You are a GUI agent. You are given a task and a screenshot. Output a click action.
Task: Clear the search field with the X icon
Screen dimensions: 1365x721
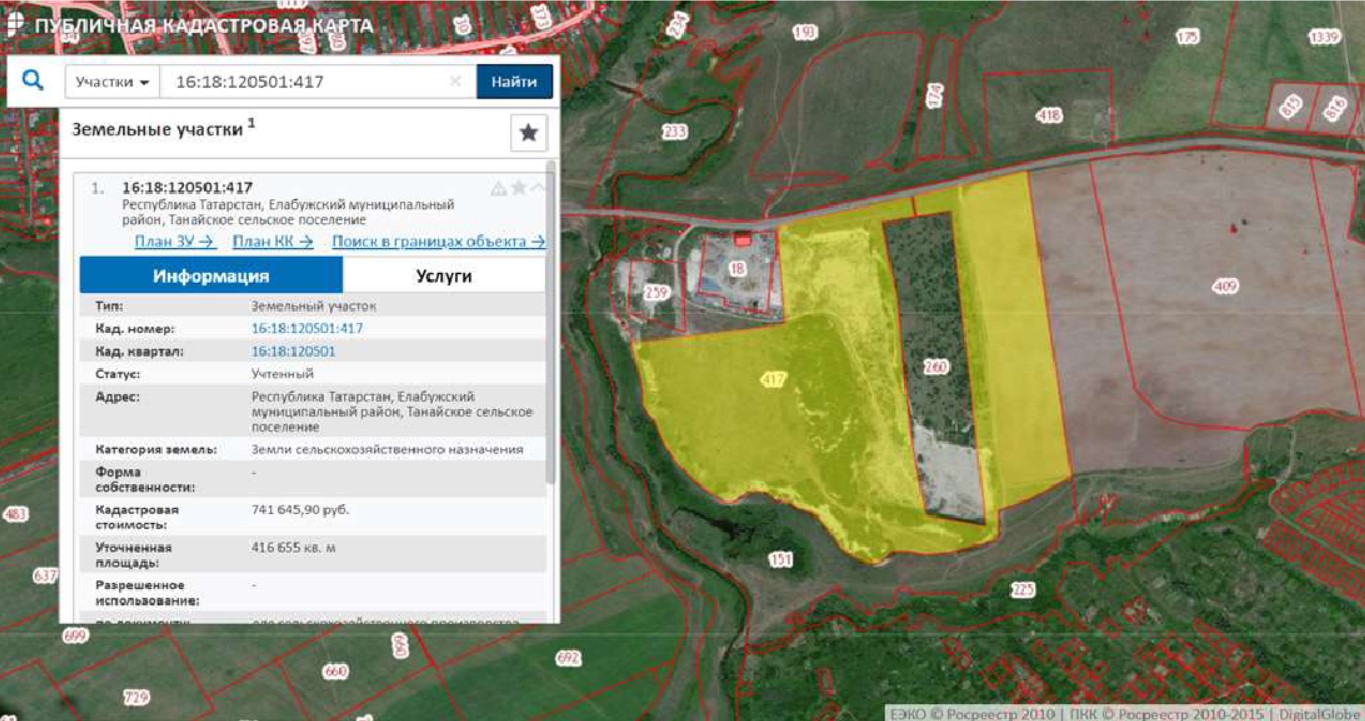pyautogui.click(x=455, y=82)
